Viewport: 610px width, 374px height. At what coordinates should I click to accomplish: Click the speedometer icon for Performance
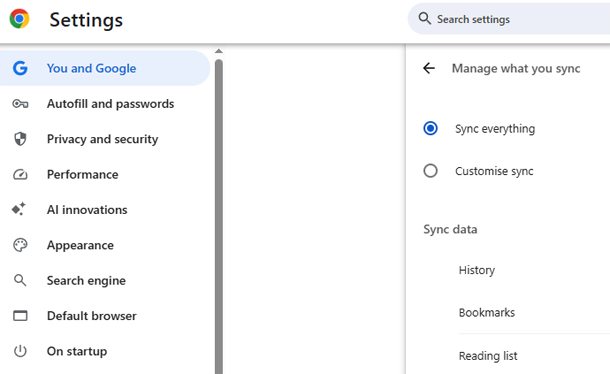click(x=20, y=174)
